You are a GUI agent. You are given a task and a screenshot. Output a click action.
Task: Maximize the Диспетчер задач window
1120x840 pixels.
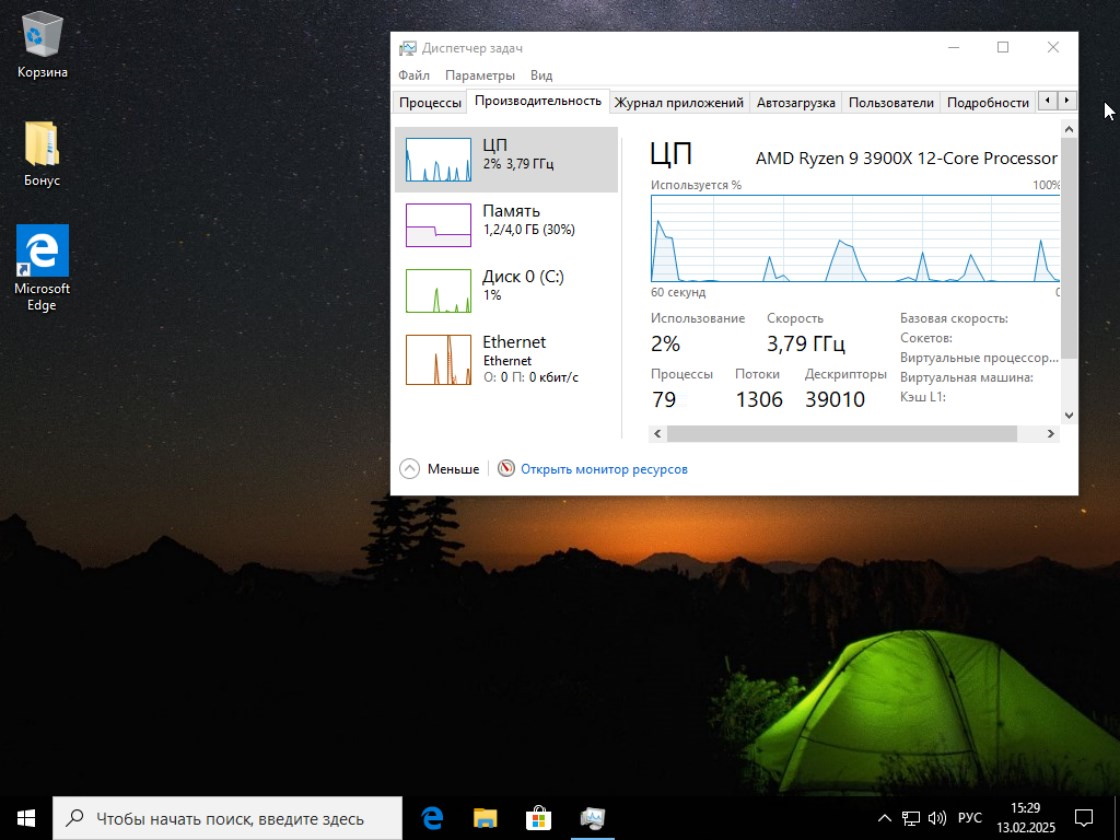pyautogui.click(x=1003, y=47)
